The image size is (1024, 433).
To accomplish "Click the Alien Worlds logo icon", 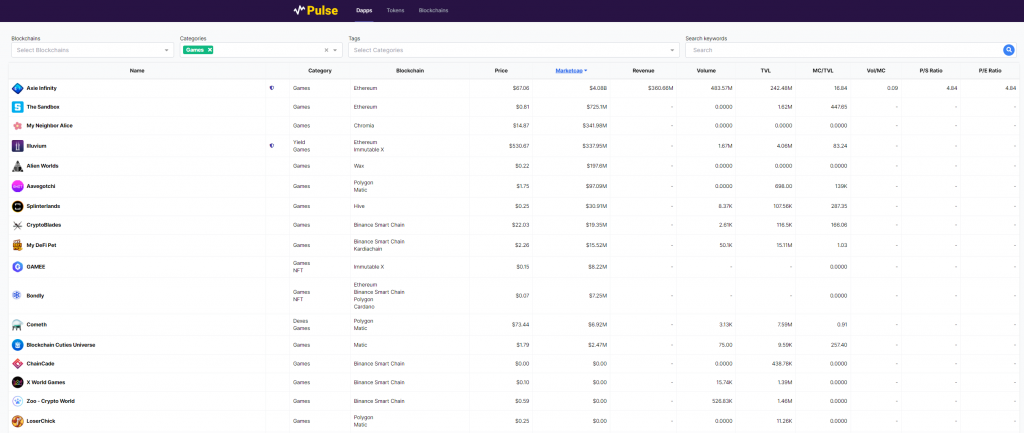I will click(x=18, y=166).
